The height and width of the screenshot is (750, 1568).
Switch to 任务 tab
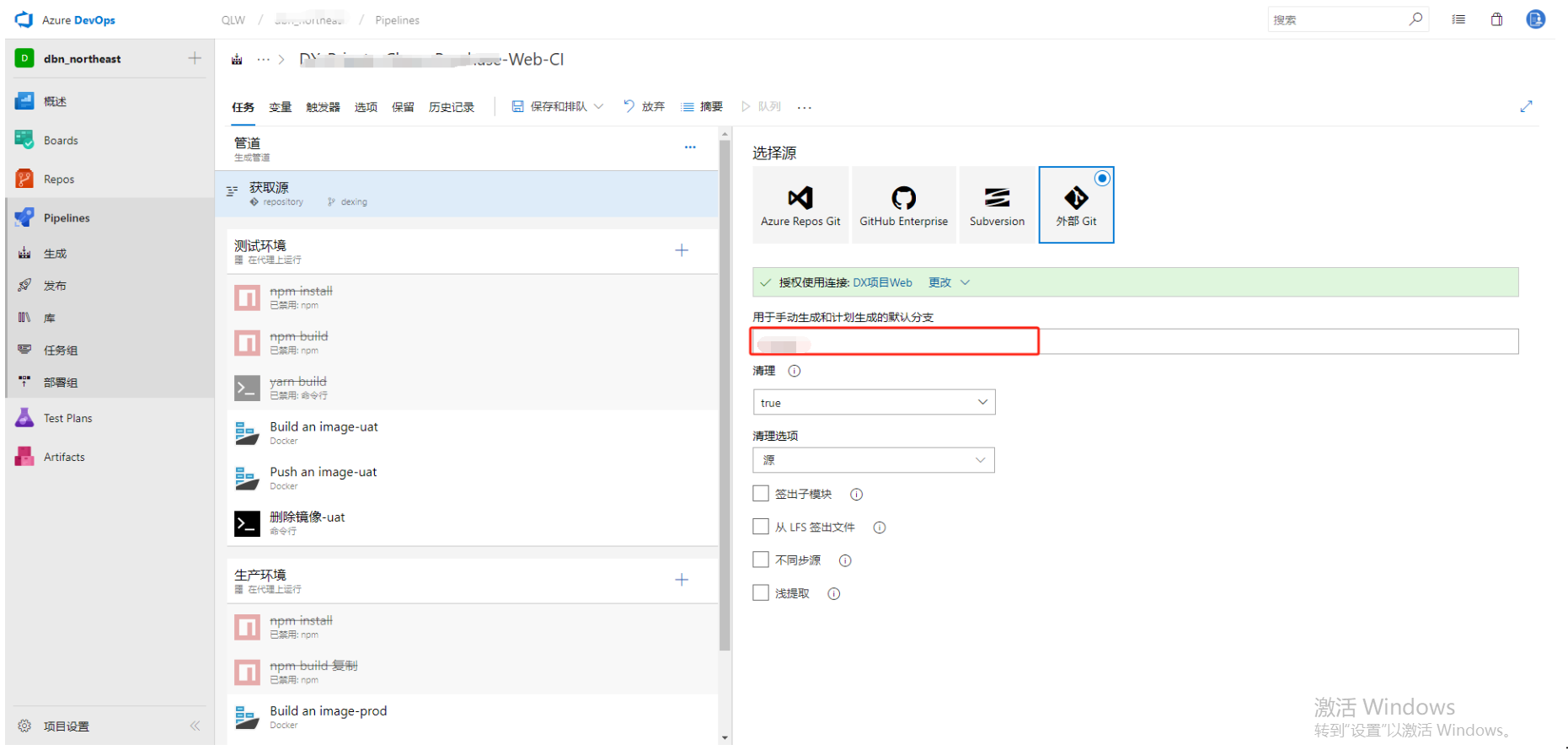(243, 107)
